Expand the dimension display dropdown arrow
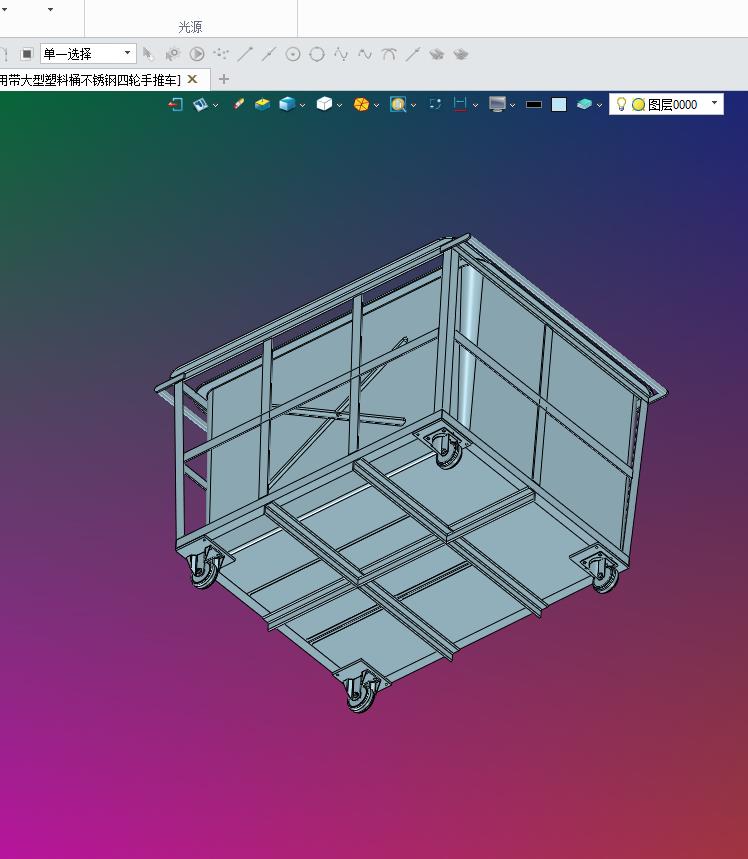748x859 pixels. click(475, 105)
